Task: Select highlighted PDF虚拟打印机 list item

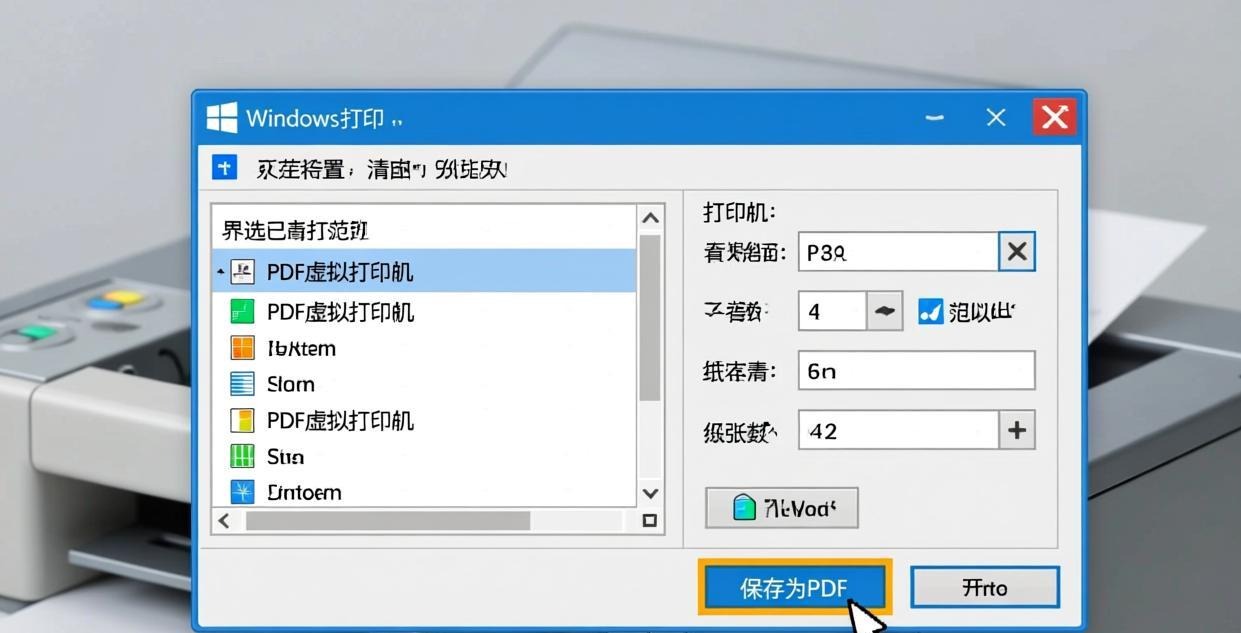Action: click(424, 272)
